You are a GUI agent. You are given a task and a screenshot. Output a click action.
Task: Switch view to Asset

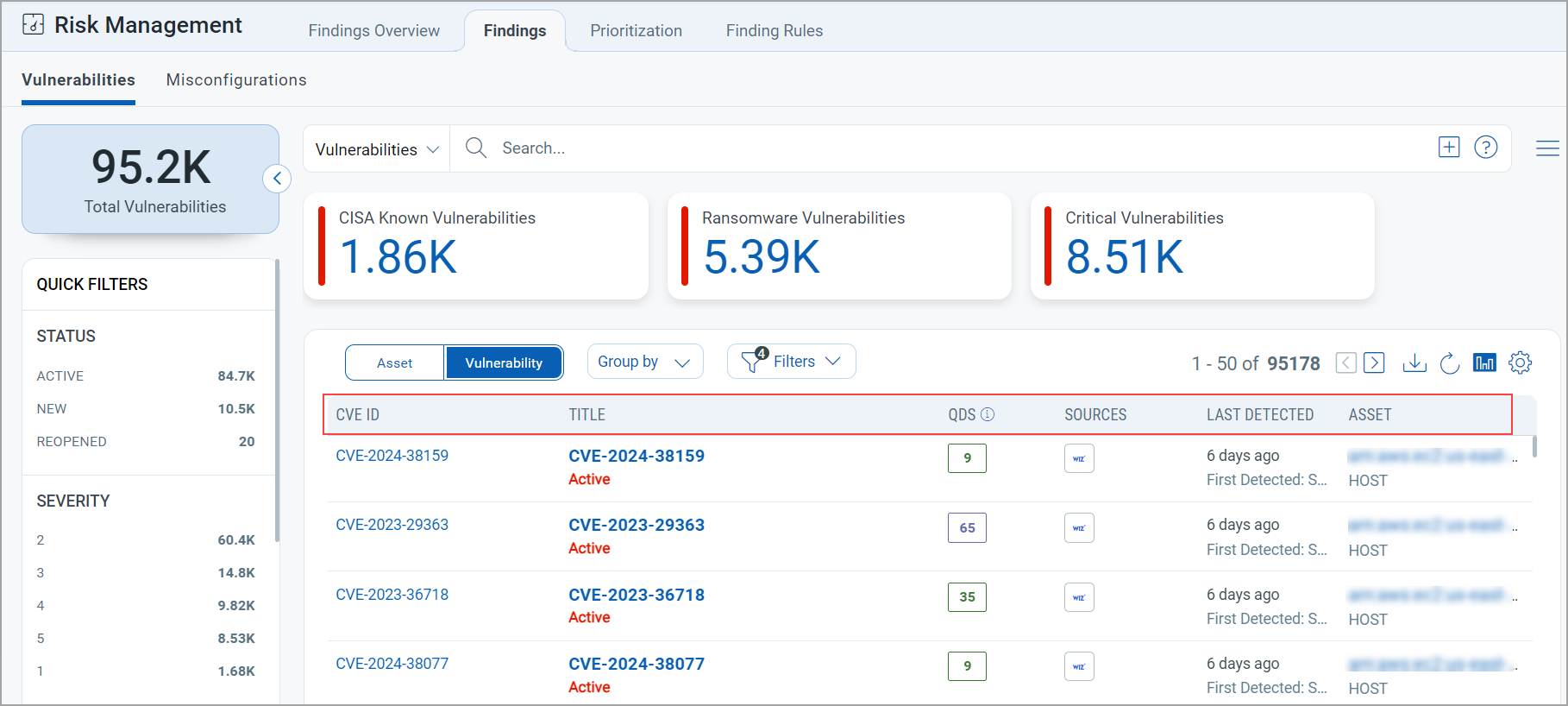coord(395,362)
